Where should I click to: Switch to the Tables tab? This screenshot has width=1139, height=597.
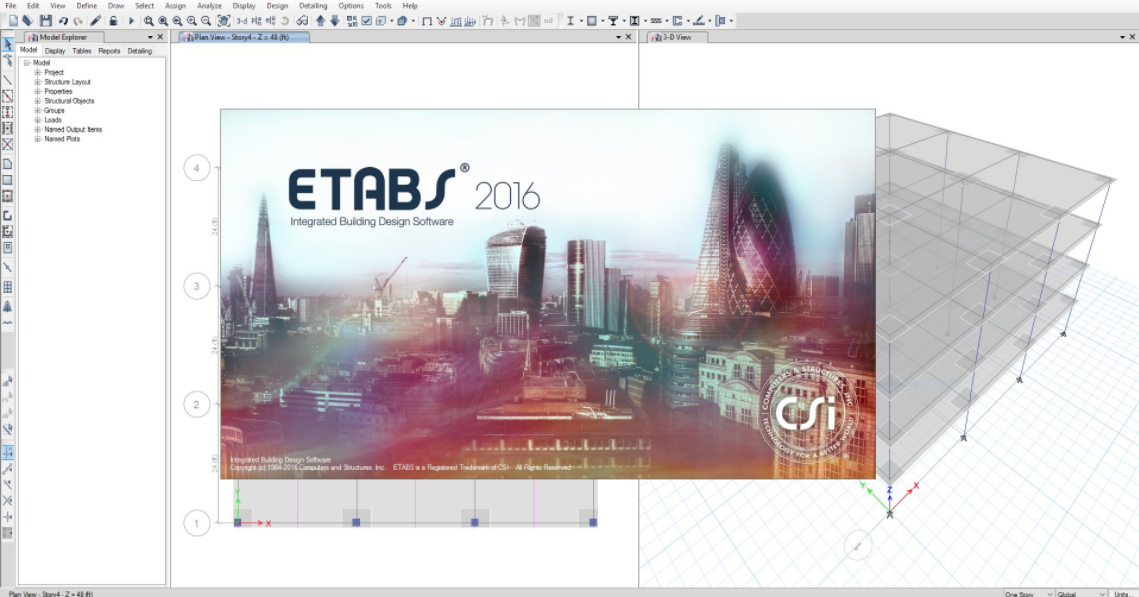point(81,51)
